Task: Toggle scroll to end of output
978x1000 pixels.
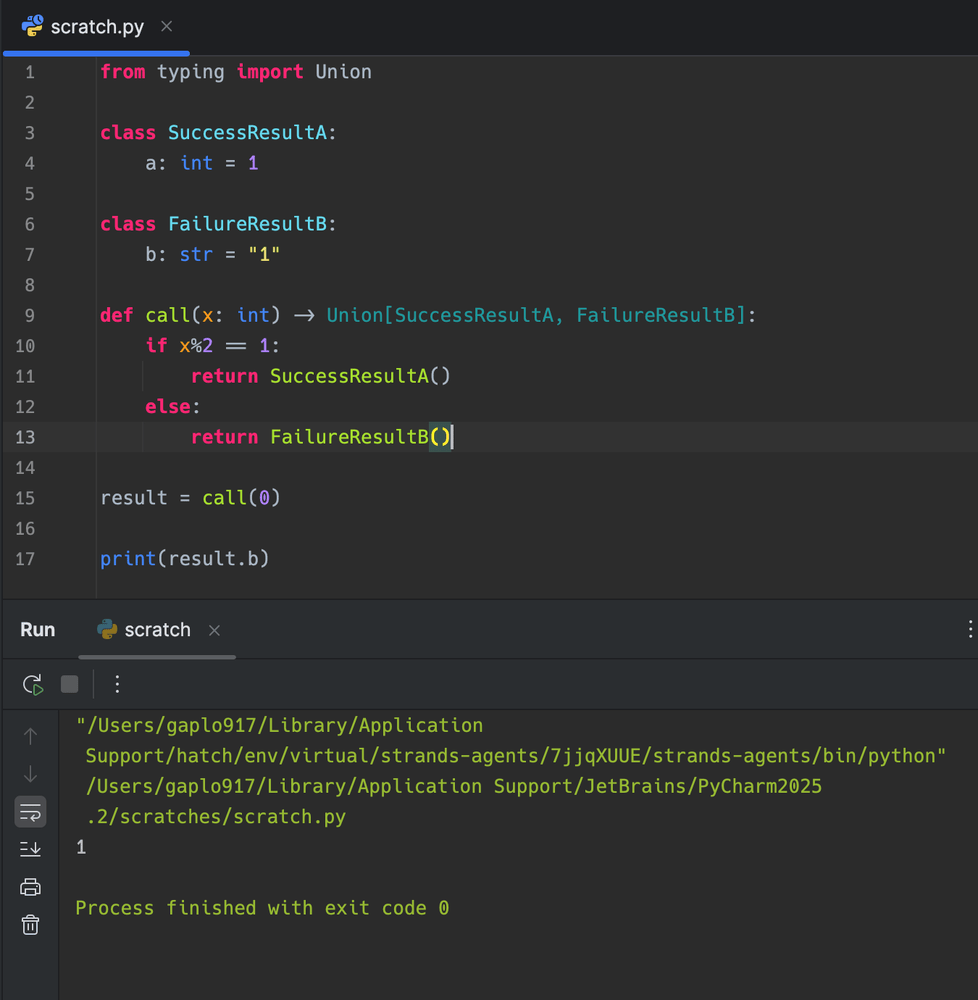Action: click(30, 849)
